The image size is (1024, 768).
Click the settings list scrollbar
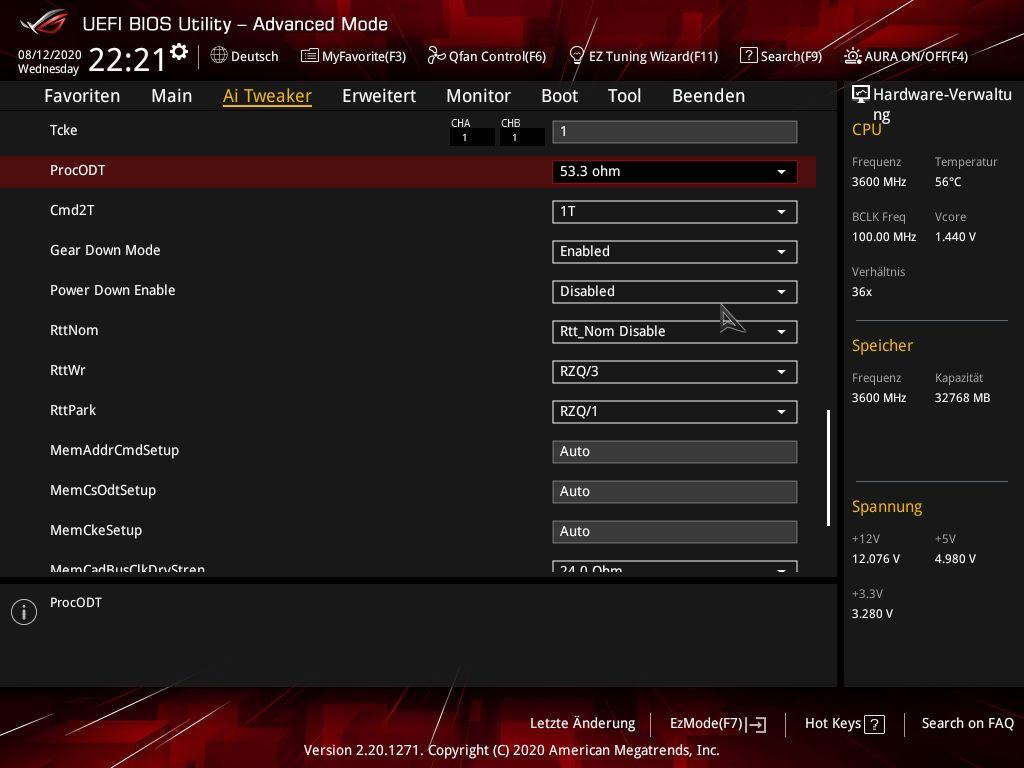coord(828,468)
